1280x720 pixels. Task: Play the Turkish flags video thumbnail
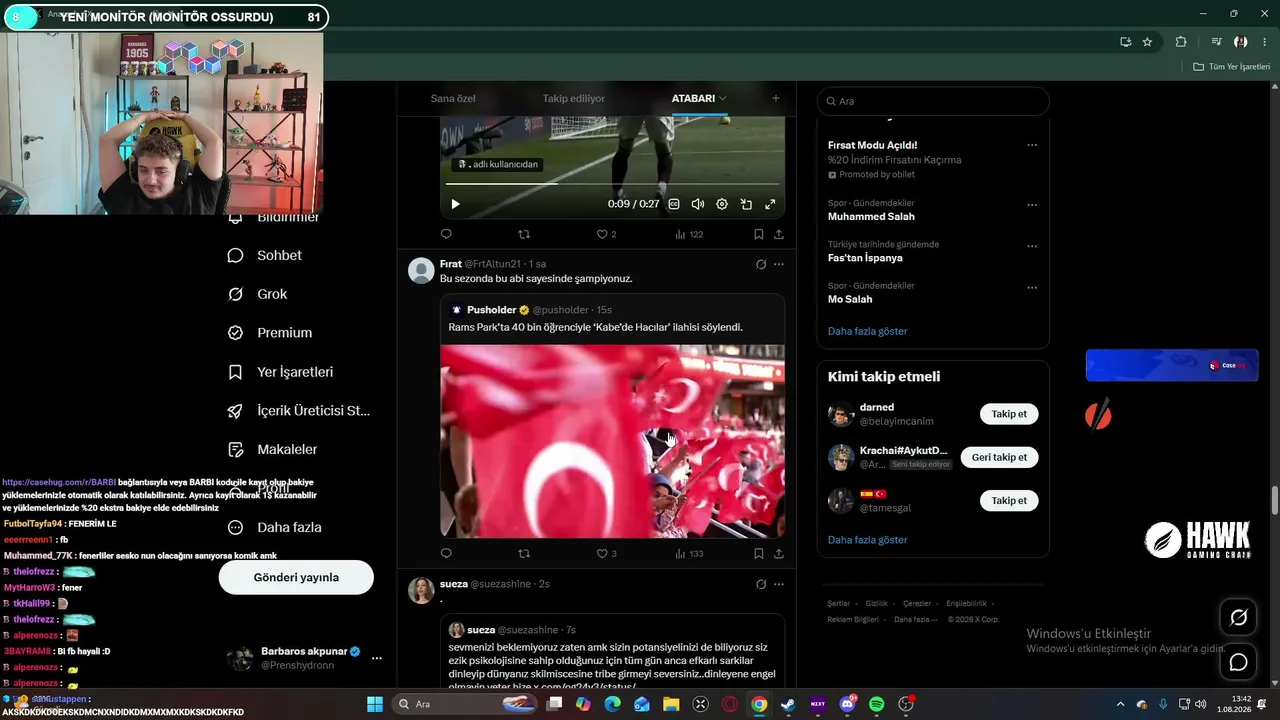pos(612,441)
